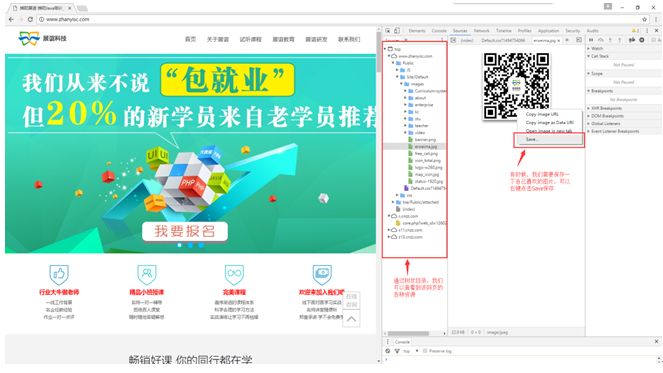Click the navigator pane horizontal scrollbar
Viewport: 663px width, 373px height.
tap(408, 333)
